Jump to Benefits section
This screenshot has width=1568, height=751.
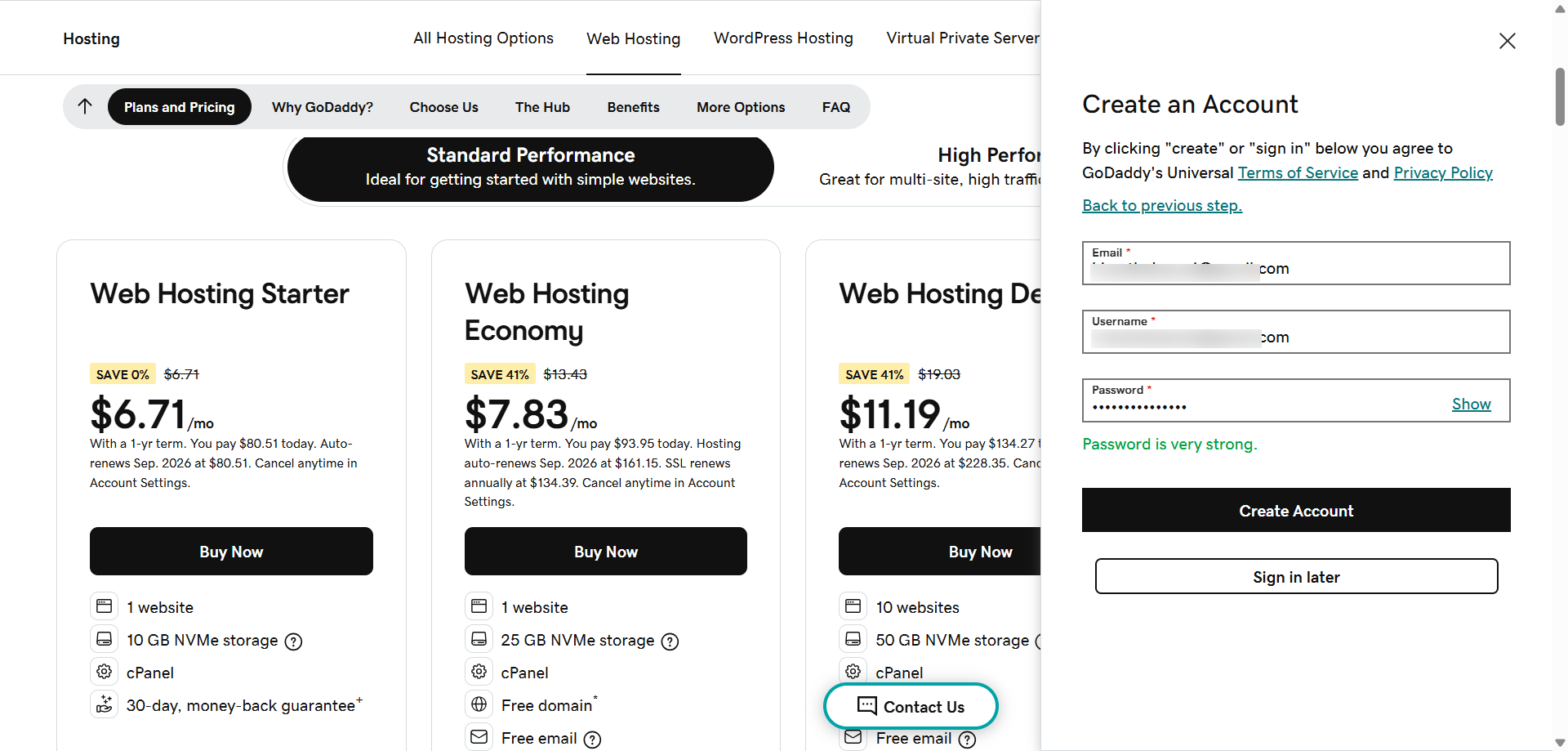pyautogui.click(x=634, y=107)
